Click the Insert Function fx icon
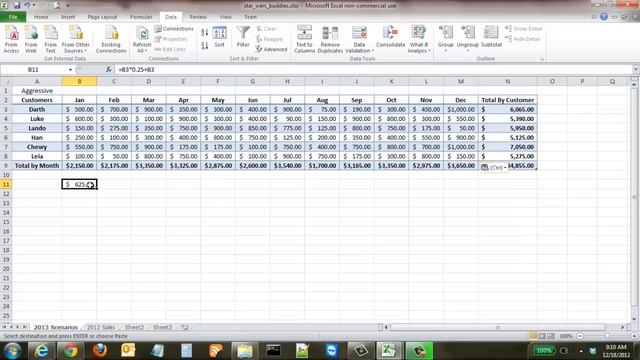The height and width of the screenshot is (360, 640). 108,70
